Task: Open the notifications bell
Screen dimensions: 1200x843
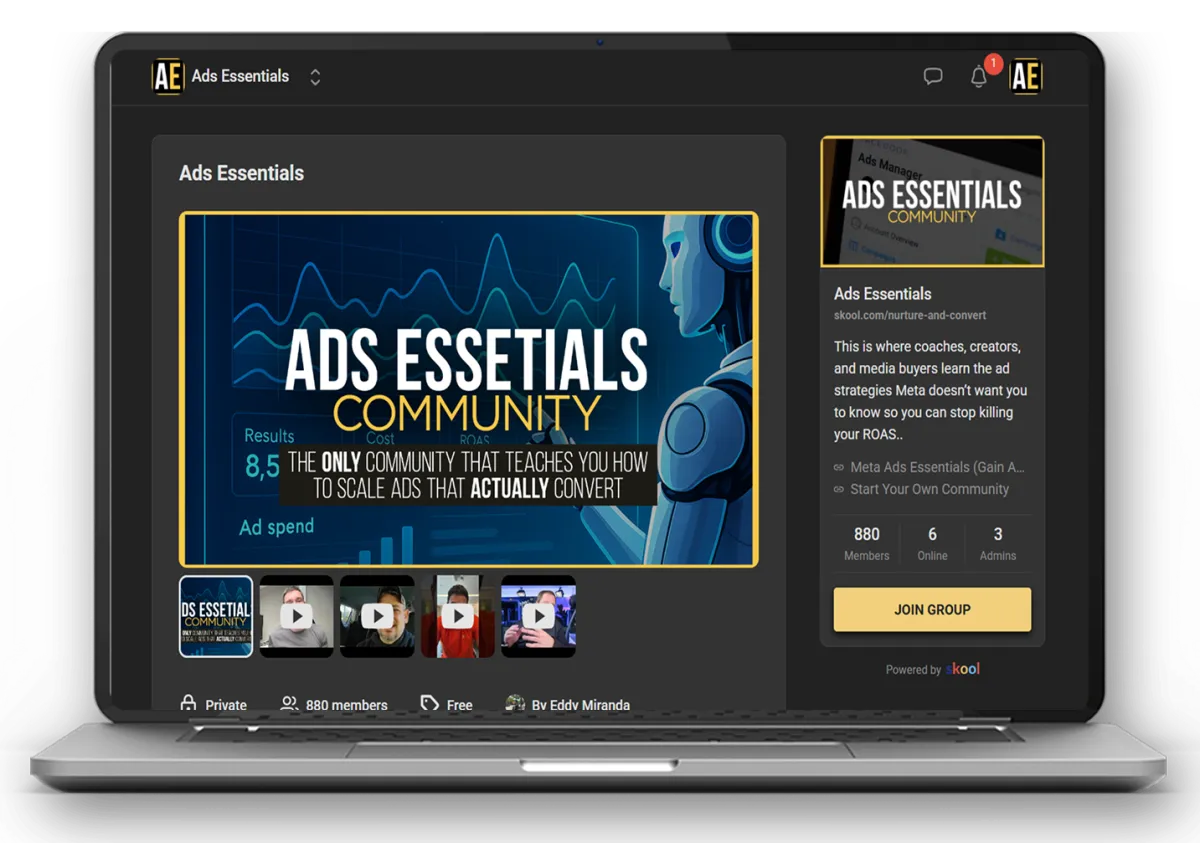Action: (x=979, y=77)
